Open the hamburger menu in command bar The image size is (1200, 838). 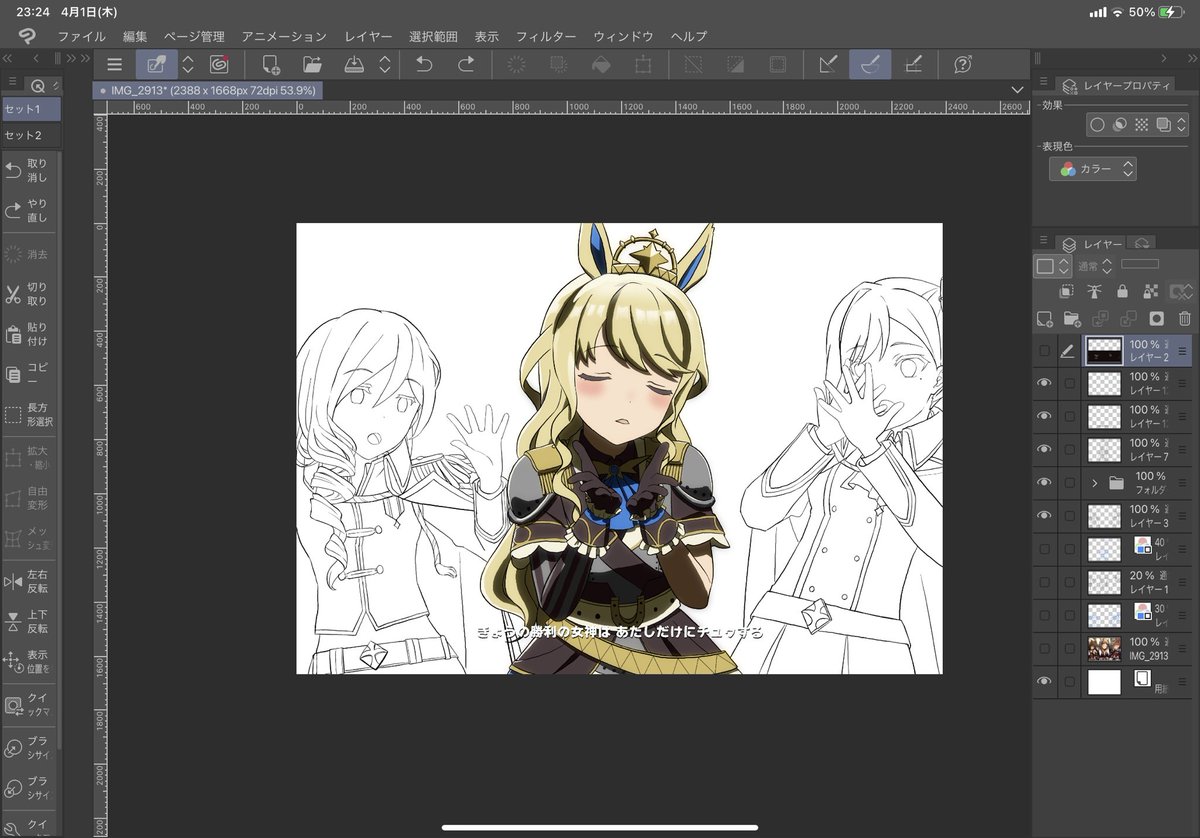pyautogui.click(x=115, y=65)
